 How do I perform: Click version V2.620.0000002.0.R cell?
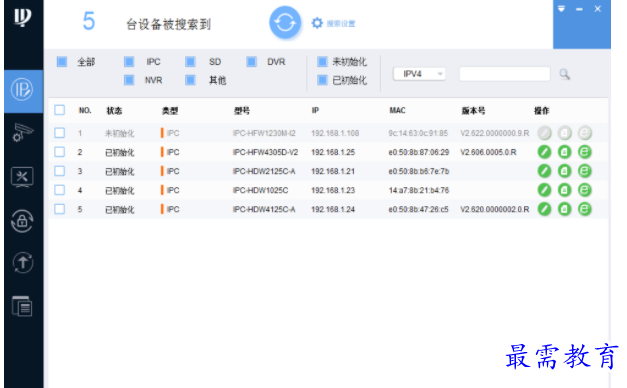[495, 210]
